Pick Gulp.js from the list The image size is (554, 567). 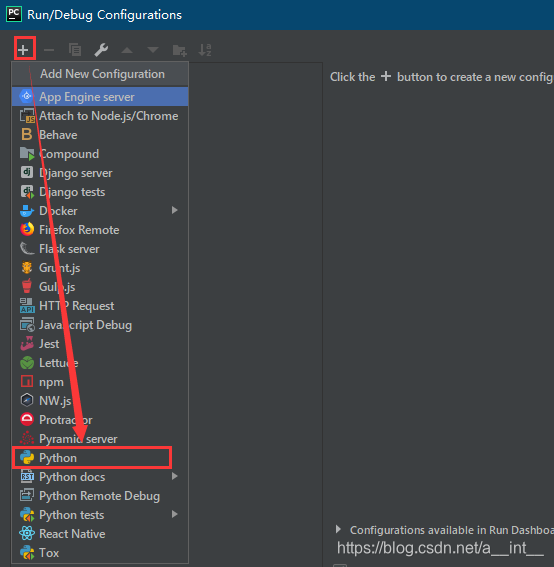click(100, 287)
